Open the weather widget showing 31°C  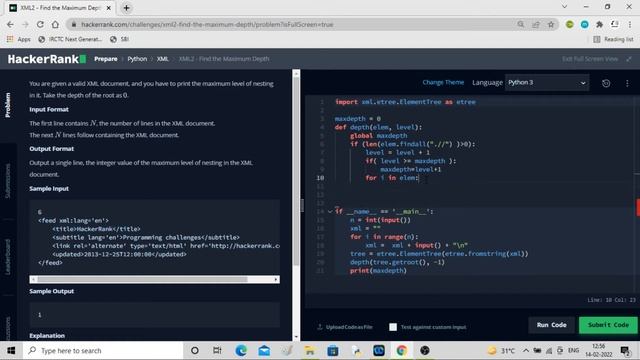[x=502, y=351]
